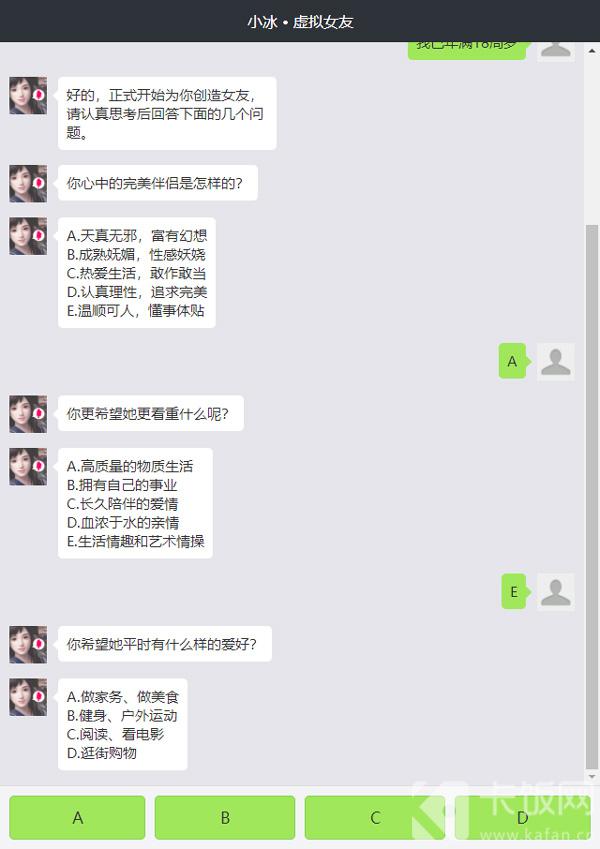The width and height of the screenshot is (600, 849).
Task: Click avatar next to '你心中的完美伴侣是怎样的?'
Action: [x=28, y=184]
